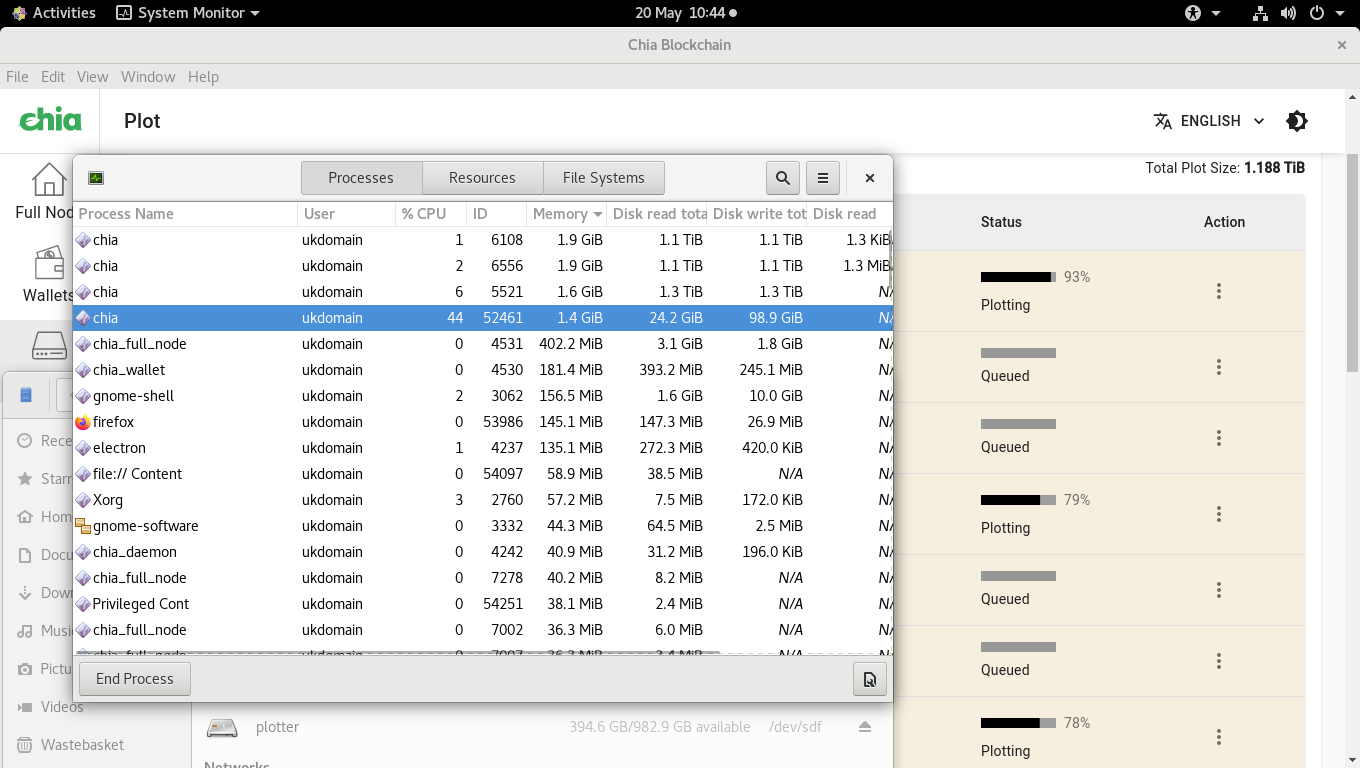The width and height of the screenshot is (1360, 768).
Task: Open action menu for 79% plotting row
Action: tap(1219, 514)
